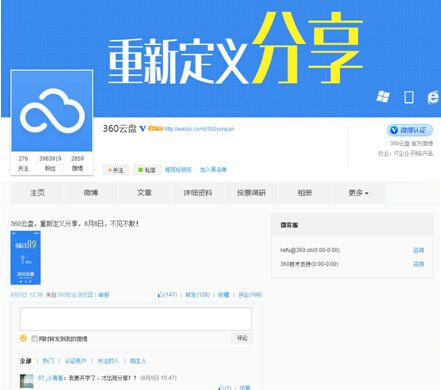This screenshot has height=390, width=441.
Task: Click the Windows logo icon in banner
Action: (x=383, y=97)
